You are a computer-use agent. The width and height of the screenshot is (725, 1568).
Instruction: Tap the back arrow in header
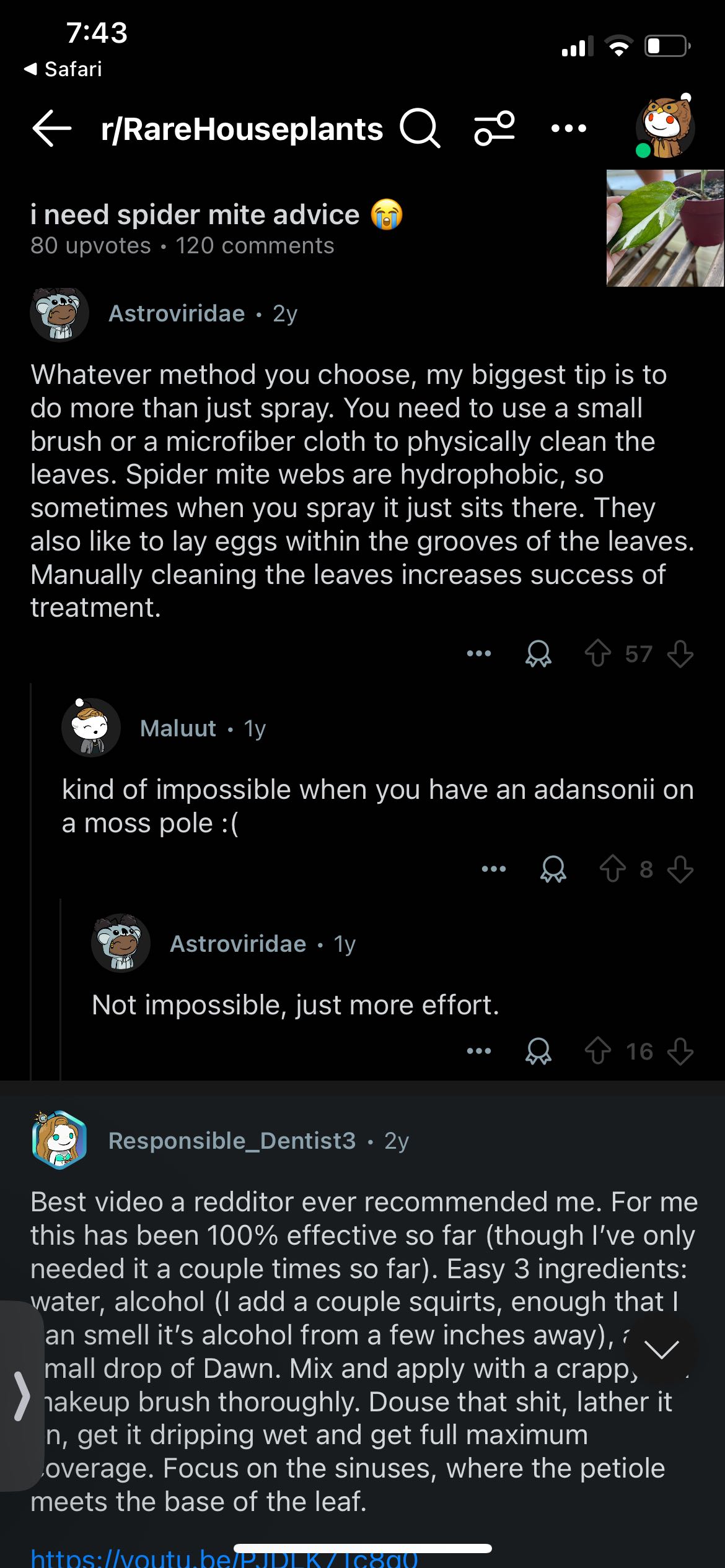pos(52,128)
